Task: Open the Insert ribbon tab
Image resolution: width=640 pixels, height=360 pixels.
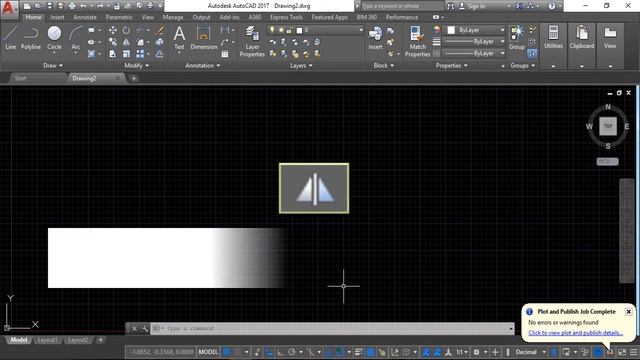Action: [x=57, y=17]
